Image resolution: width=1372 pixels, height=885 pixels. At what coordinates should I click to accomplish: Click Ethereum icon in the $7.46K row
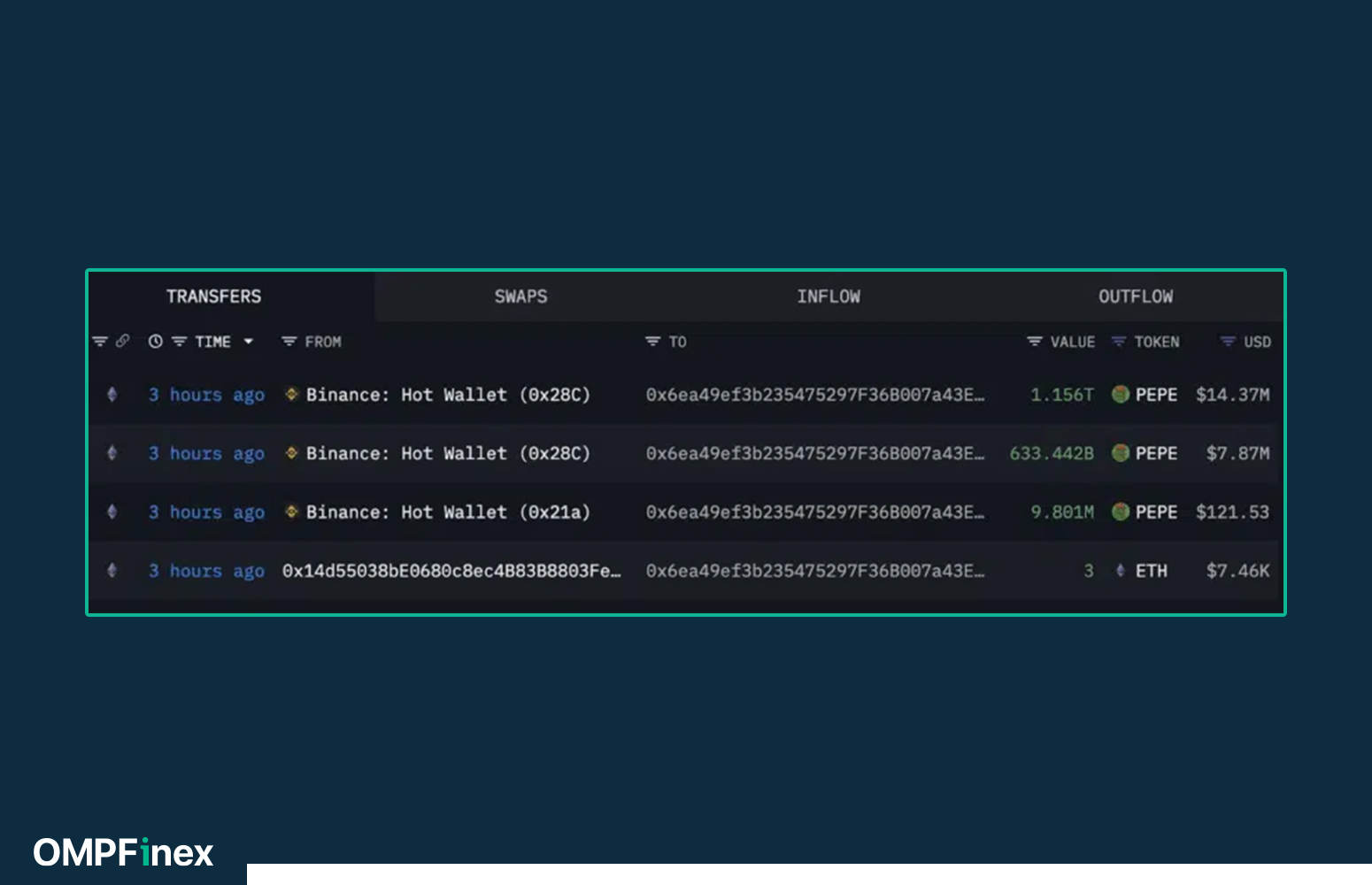(x=112, y=571)
